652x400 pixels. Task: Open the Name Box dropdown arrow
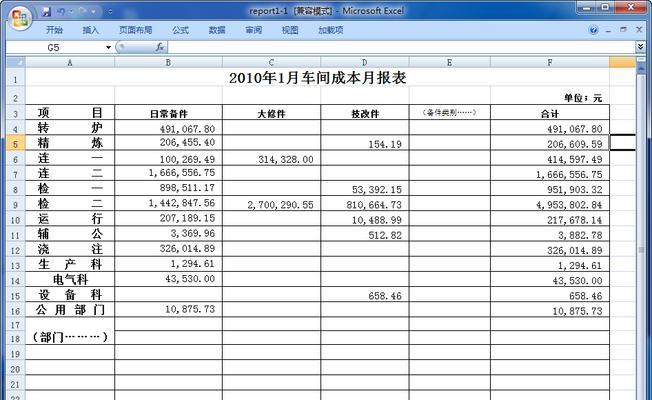pos(109,47)
